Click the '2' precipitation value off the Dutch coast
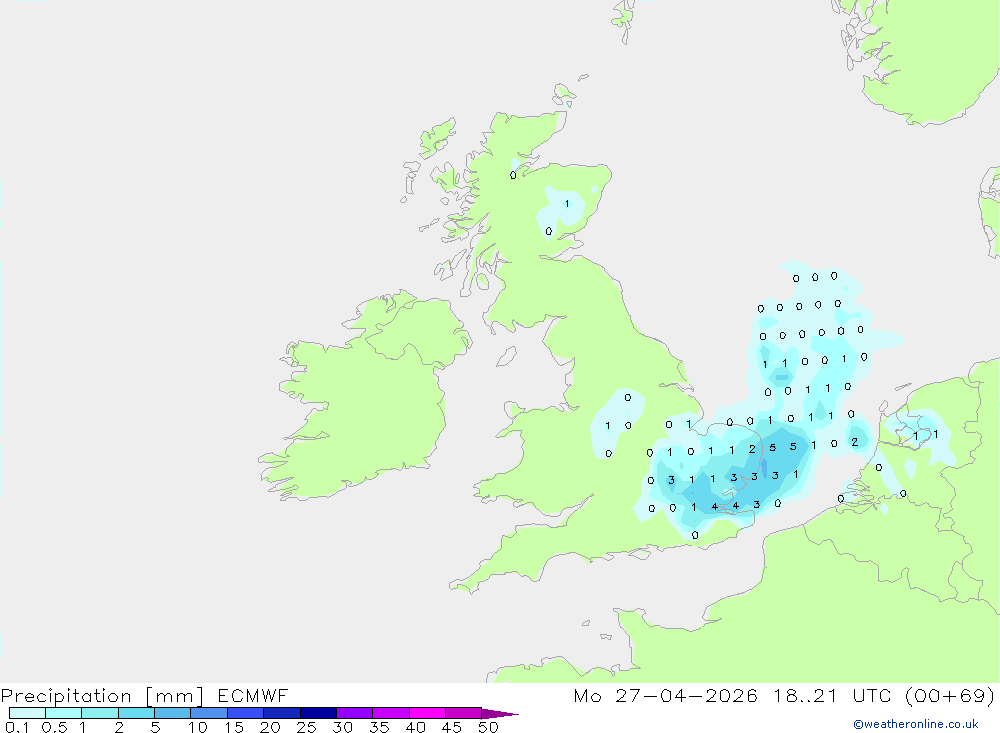Viewport: 1000px width, 733px height. pyautogui.click(x=855, y=441)
